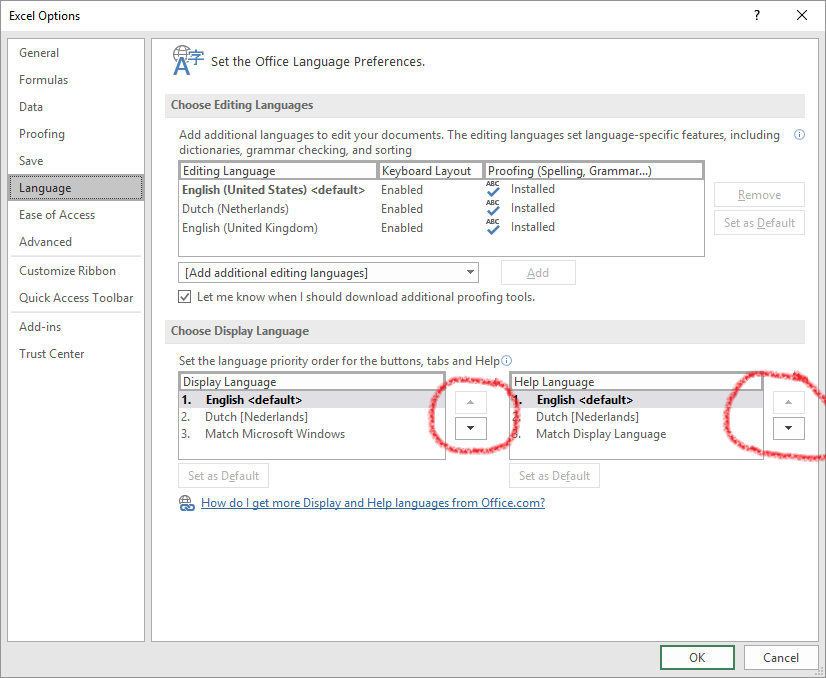Screen dimensions: 826x678
Task: Click the Remove editing language button
Action: [x=759, y=195]
